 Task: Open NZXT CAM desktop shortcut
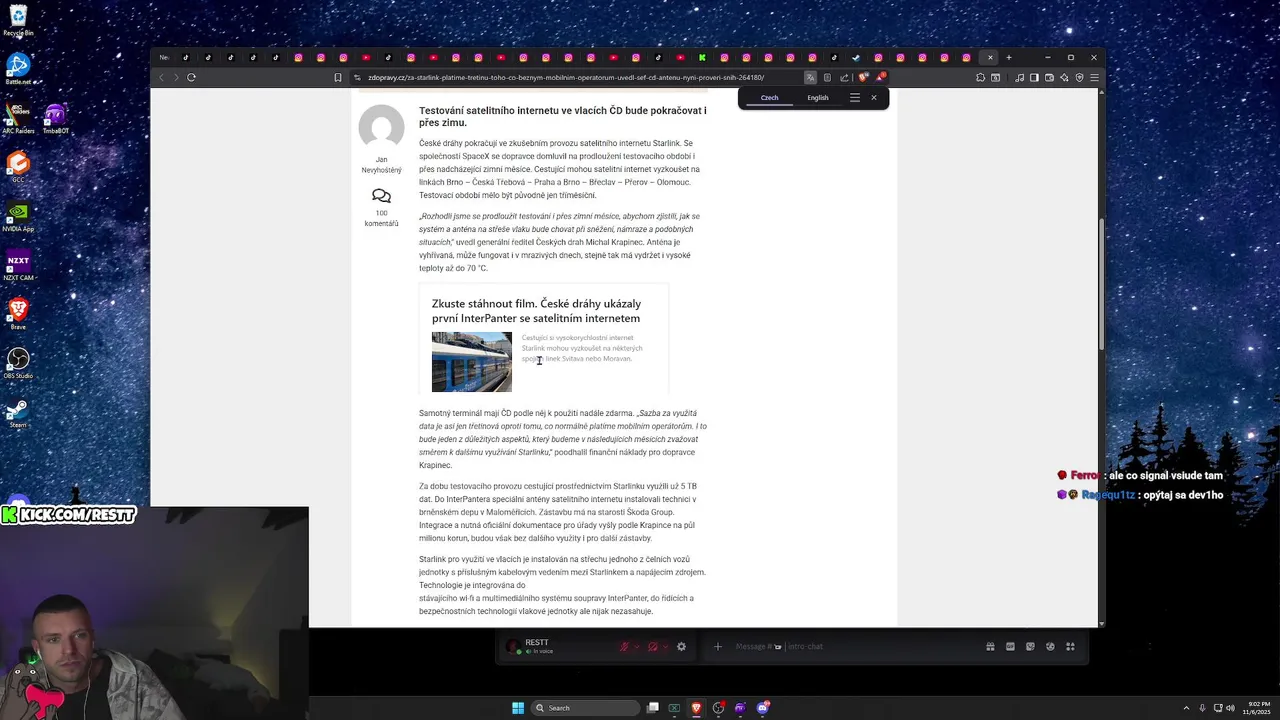click(18, 266)
